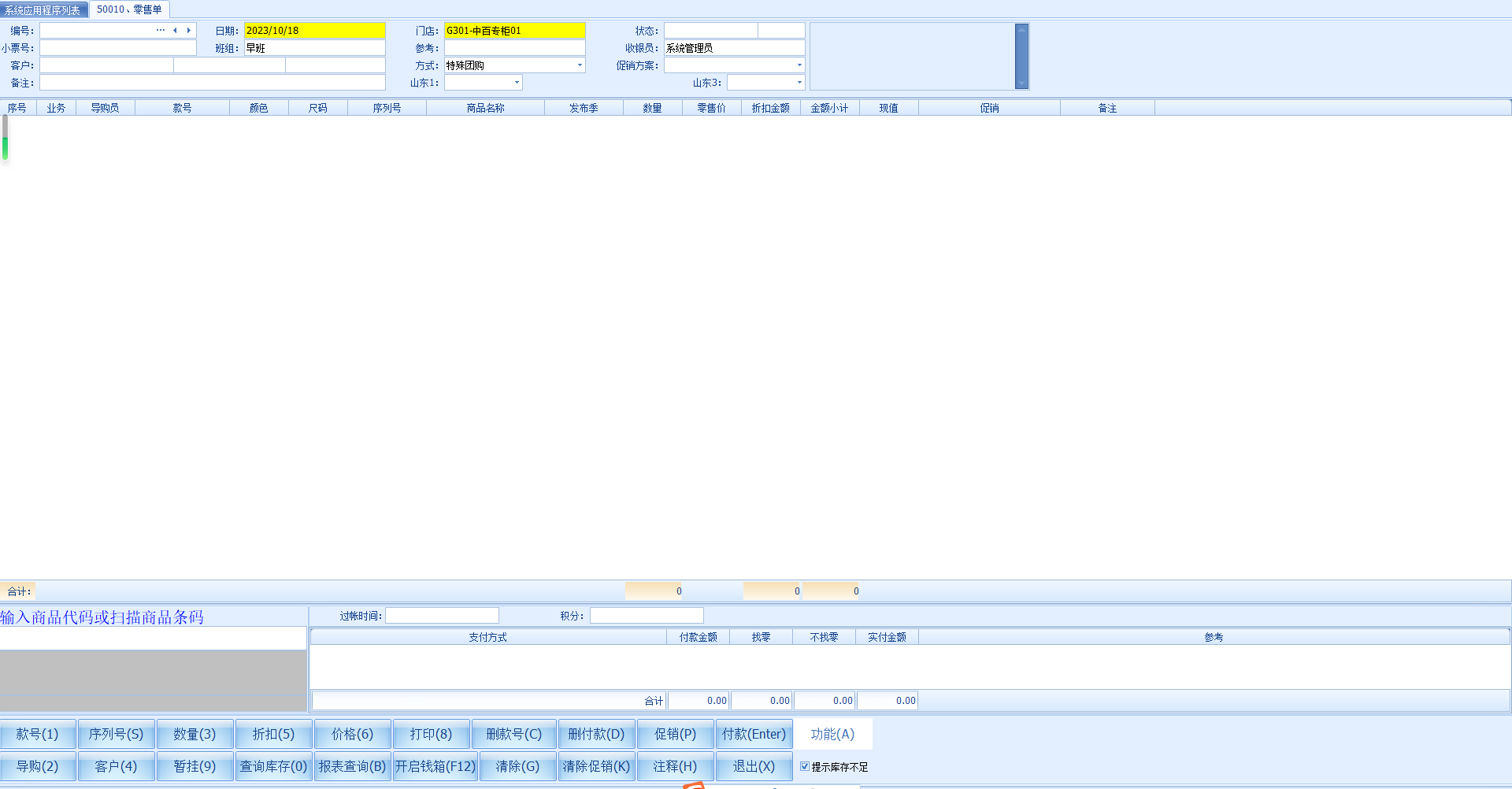Click the 促销(P) button
The width and height of the screenshot is (1512, 789).
676,734
